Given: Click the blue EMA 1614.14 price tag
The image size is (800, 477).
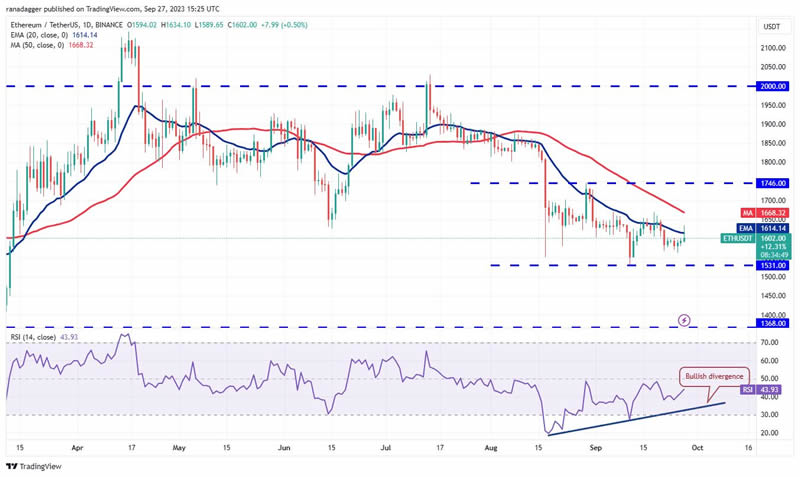Looking at the screenshot, I should click(x=763, y=229).
